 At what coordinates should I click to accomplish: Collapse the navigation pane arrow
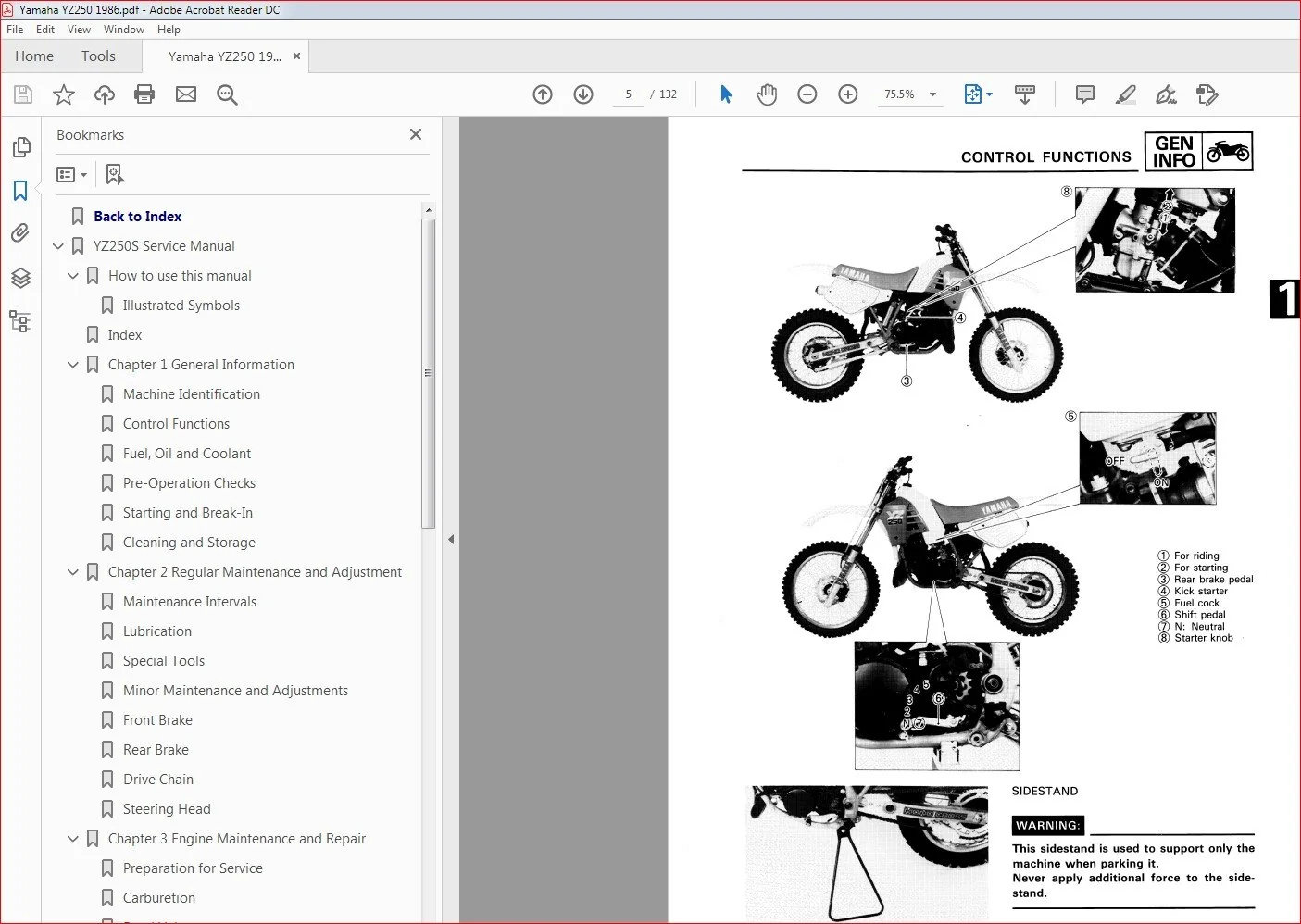451,539
